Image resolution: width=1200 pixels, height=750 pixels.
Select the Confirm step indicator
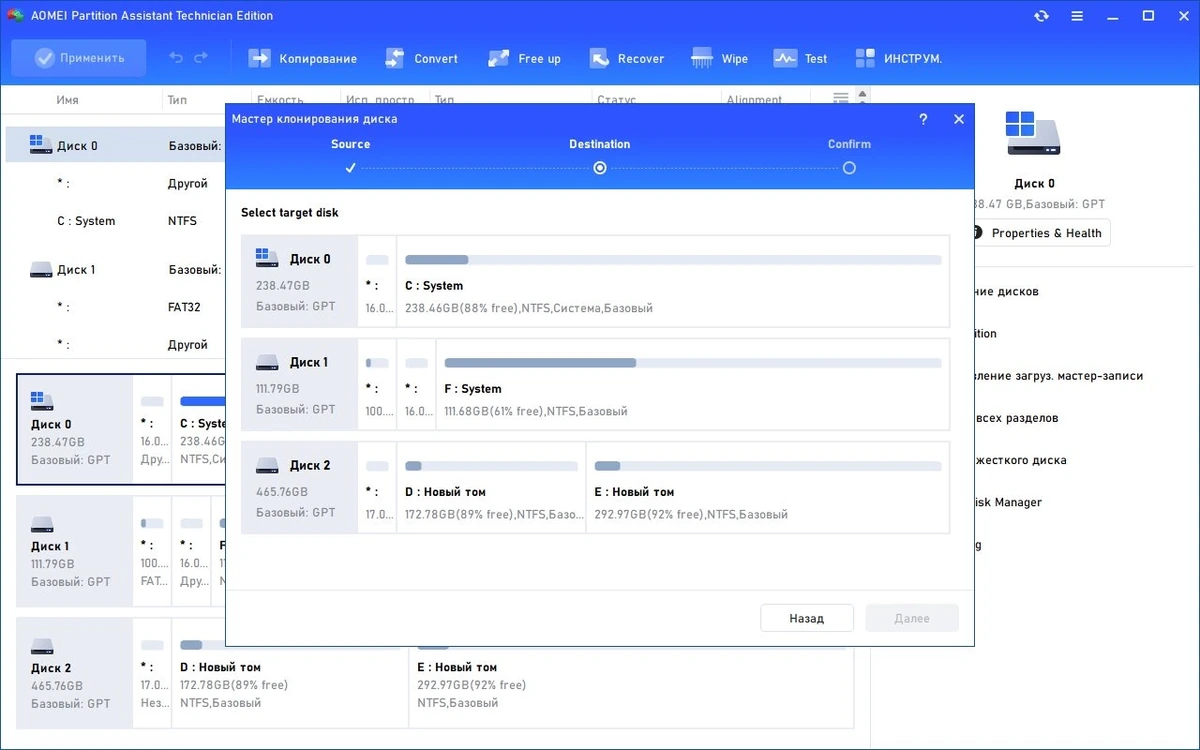(x=849, y=156)
